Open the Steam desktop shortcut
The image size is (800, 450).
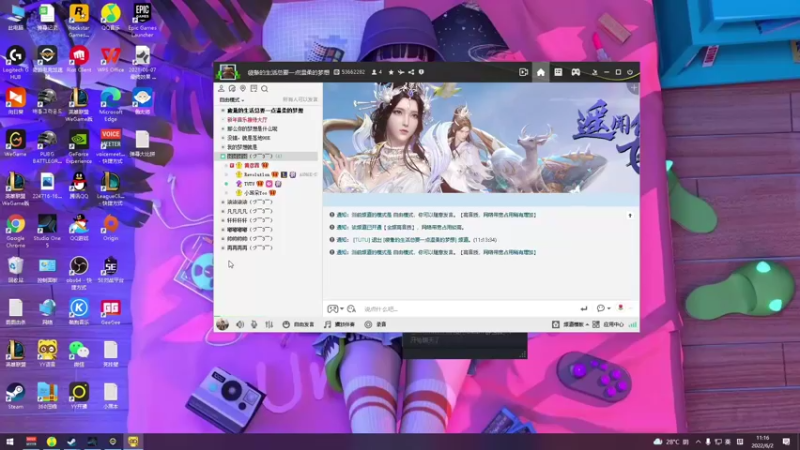coord(15,396)
